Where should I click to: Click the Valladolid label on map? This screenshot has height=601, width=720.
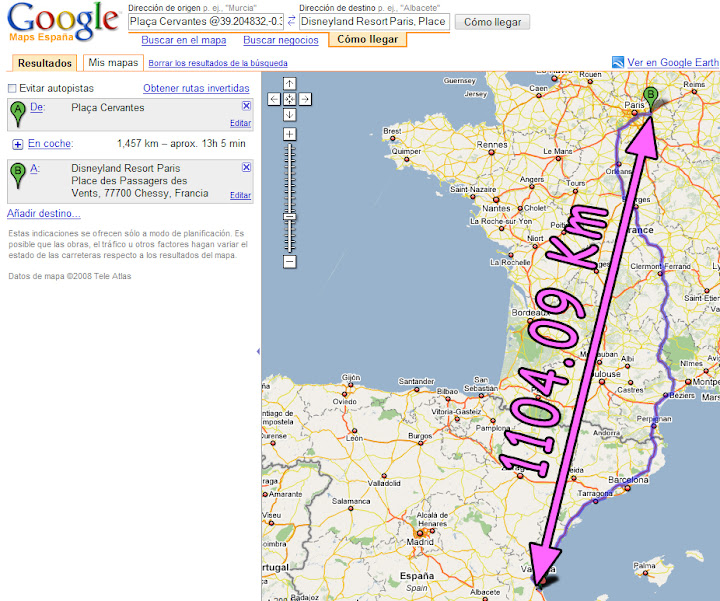384,483
